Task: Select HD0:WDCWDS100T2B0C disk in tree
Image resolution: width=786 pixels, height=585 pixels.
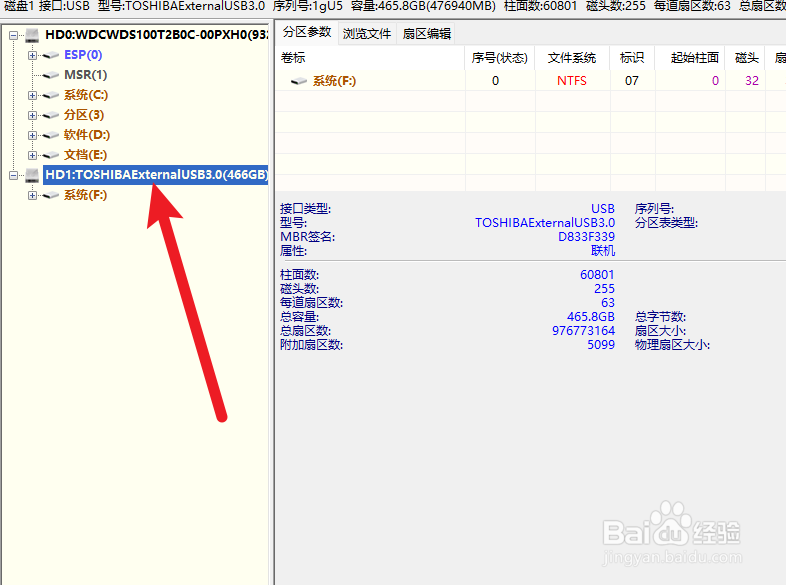Action: point(156,35)
